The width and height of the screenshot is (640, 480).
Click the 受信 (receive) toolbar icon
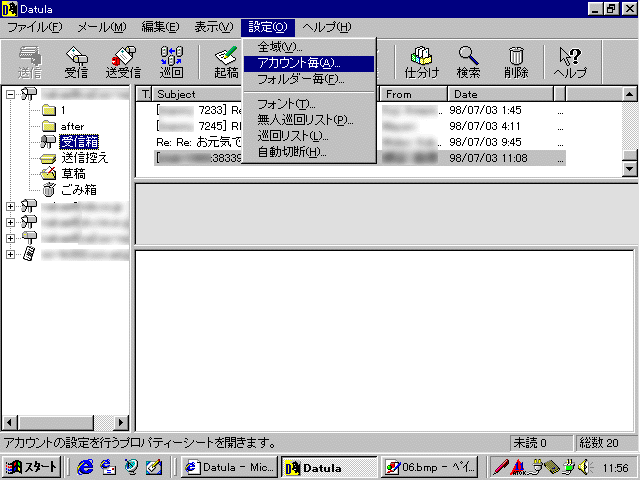[x=76, y=62]
